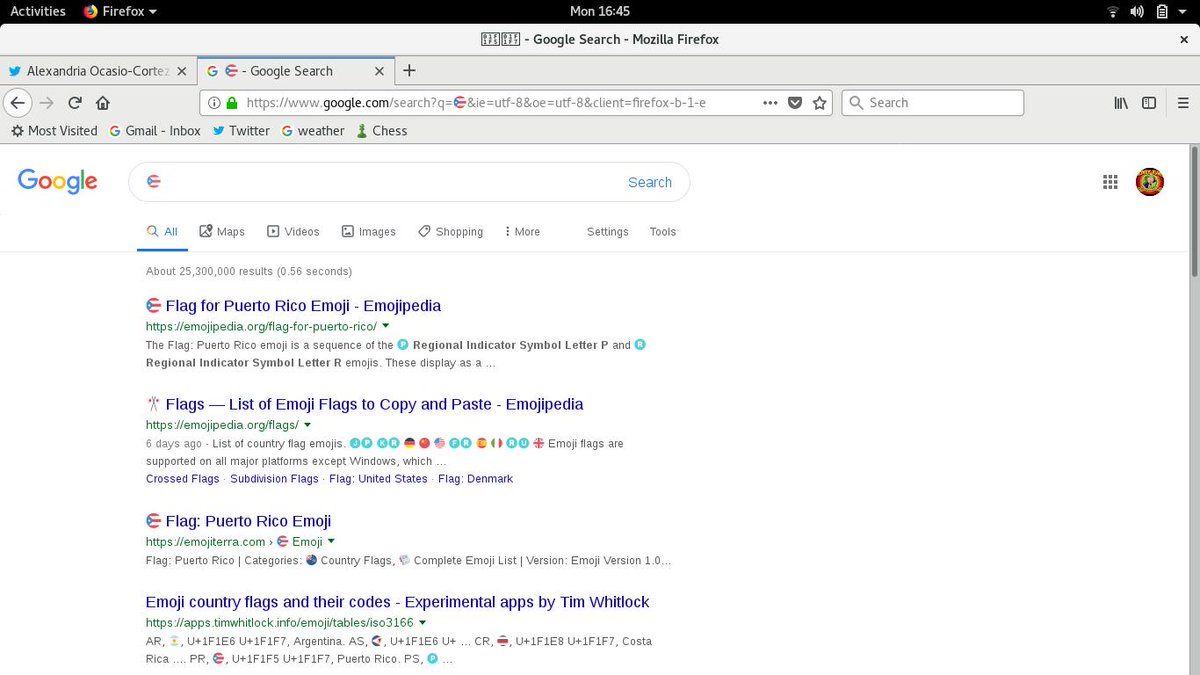Screen dimensions: 1200x675
Task: Open the Google account avatar
Action: point(1150,182)
